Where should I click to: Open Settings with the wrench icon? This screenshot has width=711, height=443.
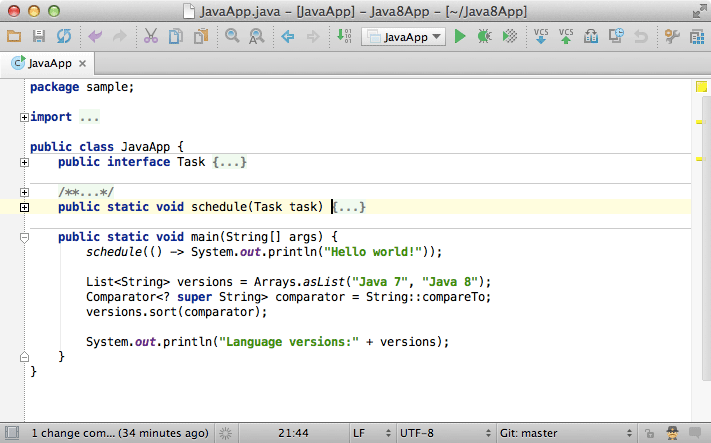672,36
